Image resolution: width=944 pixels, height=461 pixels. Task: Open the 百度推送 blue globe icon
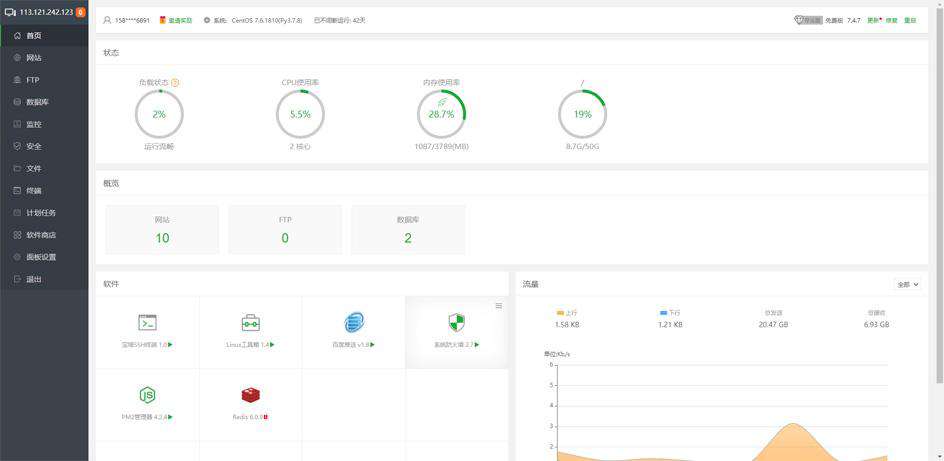click(354, 323)
